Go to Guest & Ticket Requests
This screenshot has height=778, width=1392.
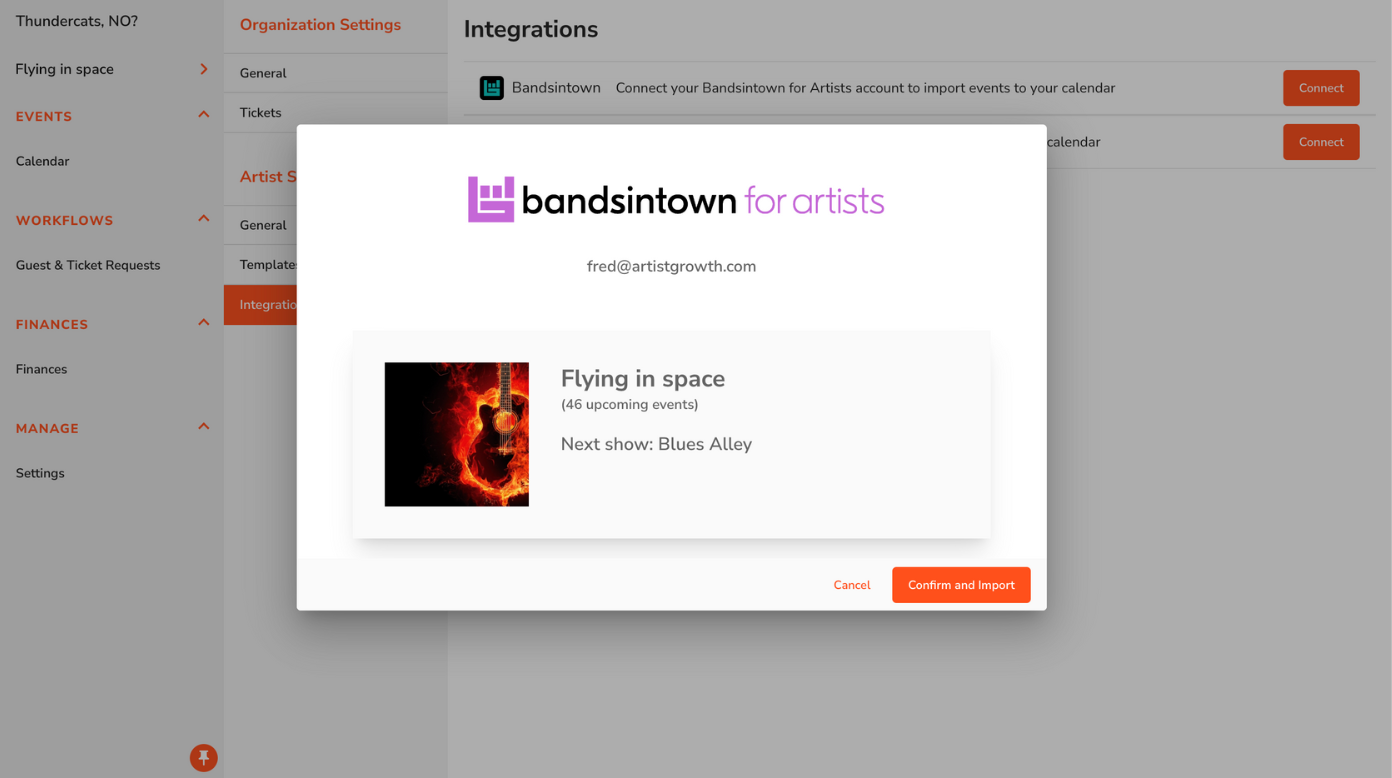[88, 265]
